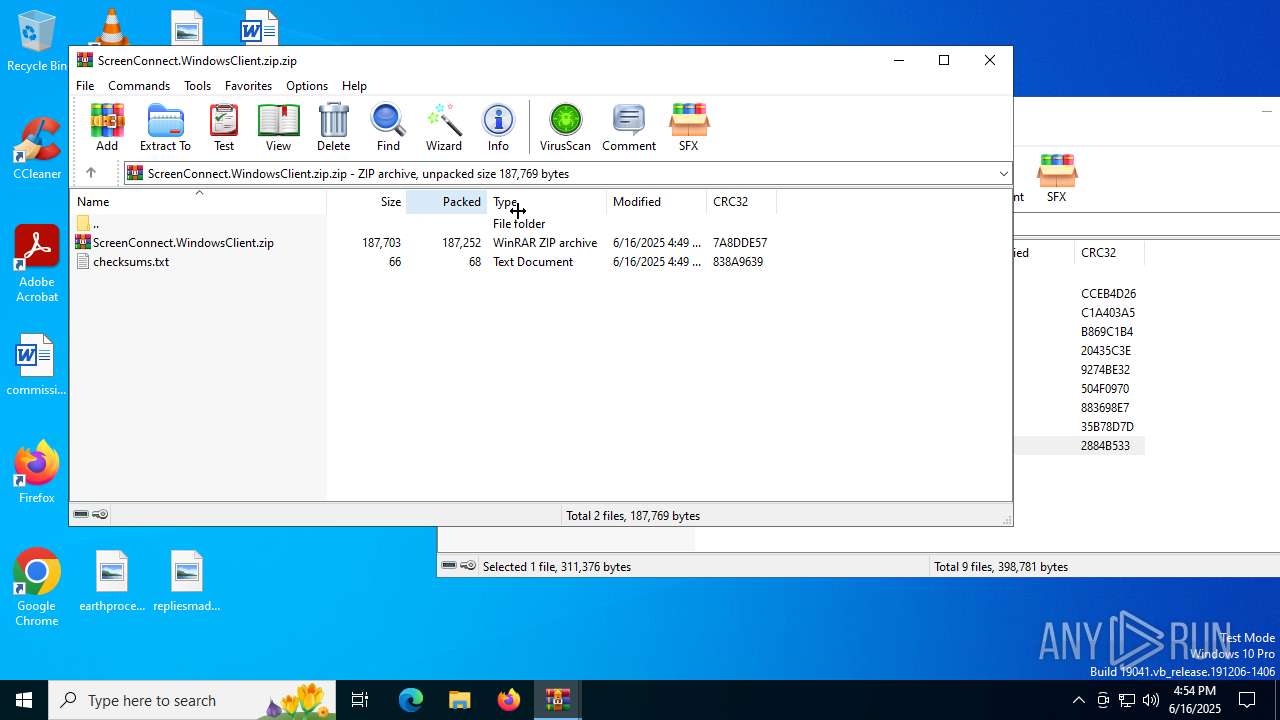Expand the archive path dropdown
1280x720 pixels.
[1003, 173]
